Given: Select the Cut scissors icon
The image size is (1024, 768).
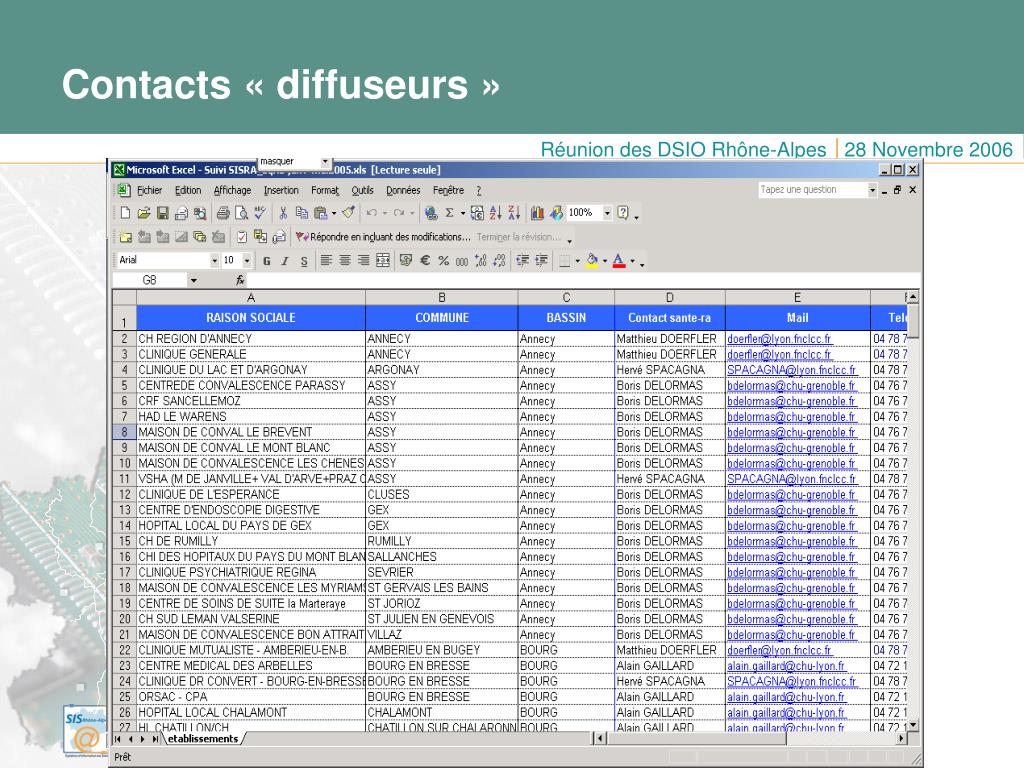Looking at the screenshot, I should click(283, 213).
